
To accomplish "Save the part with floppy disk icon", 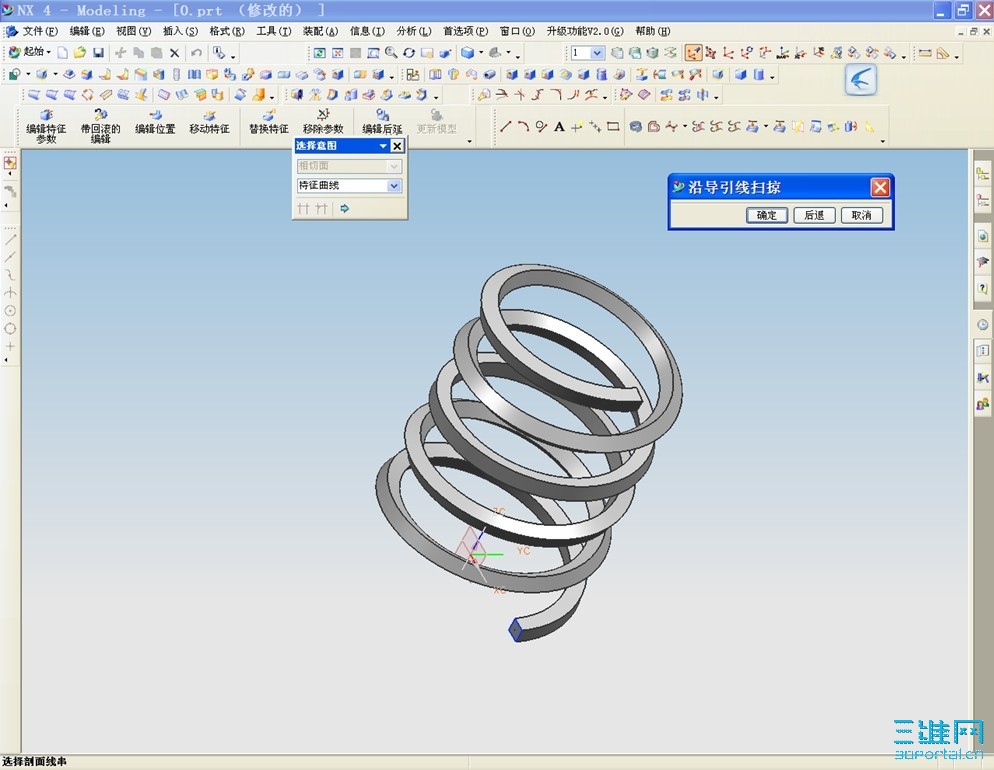I will pyautogui.click(x=98, y=53).
